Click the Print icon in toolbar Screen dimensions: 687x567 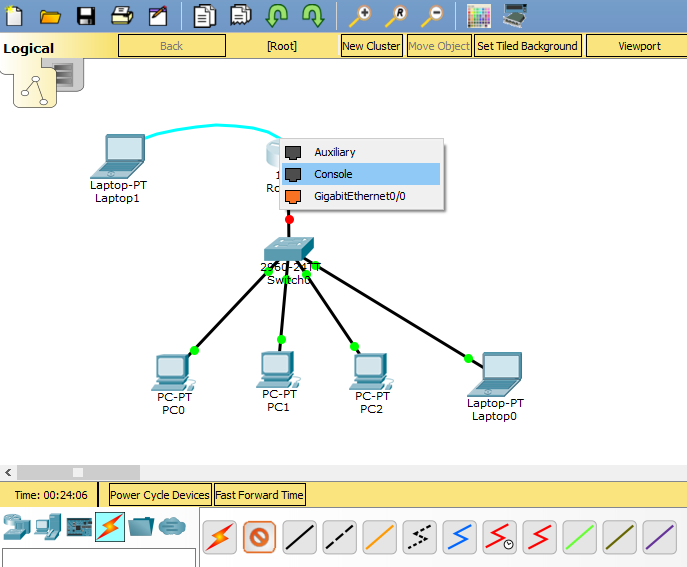[x=121, y=16]
